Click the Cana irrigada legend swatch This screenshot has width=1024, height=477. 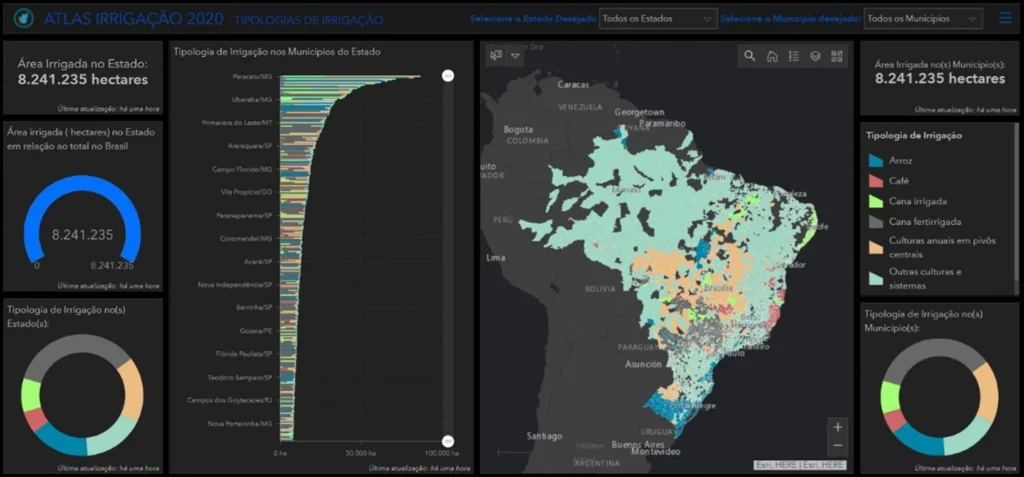pyautogui.click(x=876, y=201)
